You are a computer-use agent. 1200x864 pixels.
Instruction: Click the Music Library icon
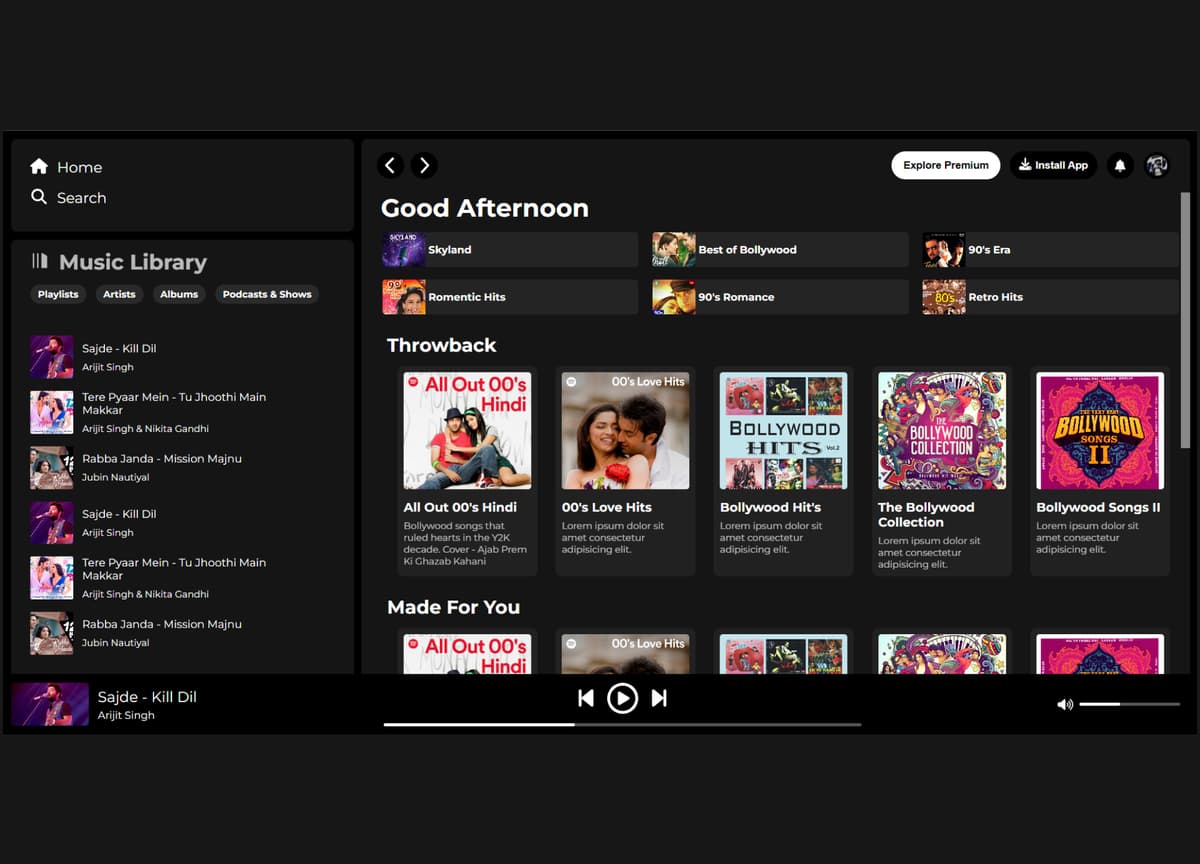[40, 261]
